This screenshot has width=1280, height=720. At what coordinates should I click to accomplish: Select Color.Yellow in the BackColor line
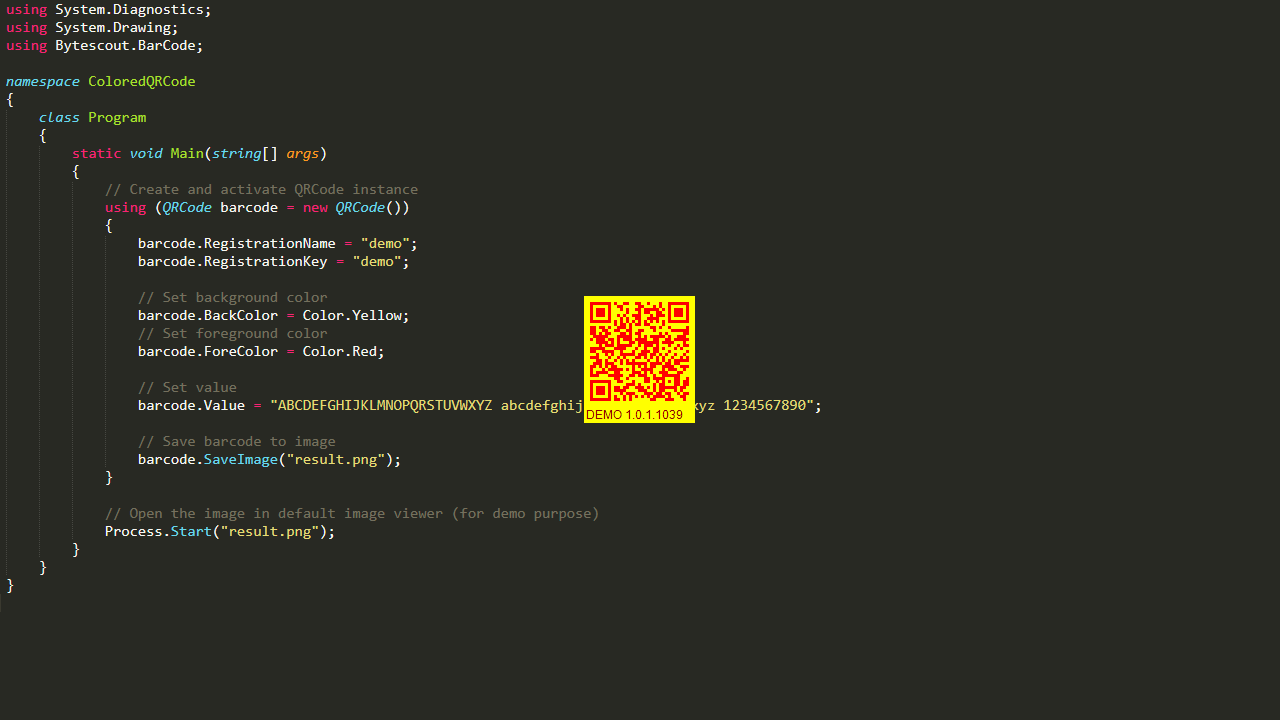[352, 315]
